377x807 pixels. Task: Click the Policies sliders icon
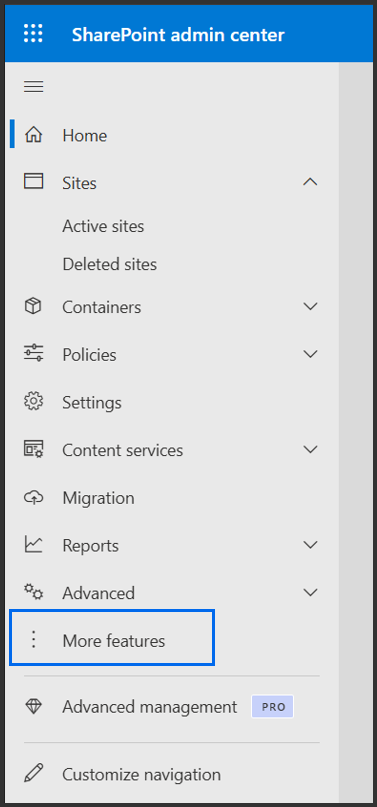click(x=34, y=354)
